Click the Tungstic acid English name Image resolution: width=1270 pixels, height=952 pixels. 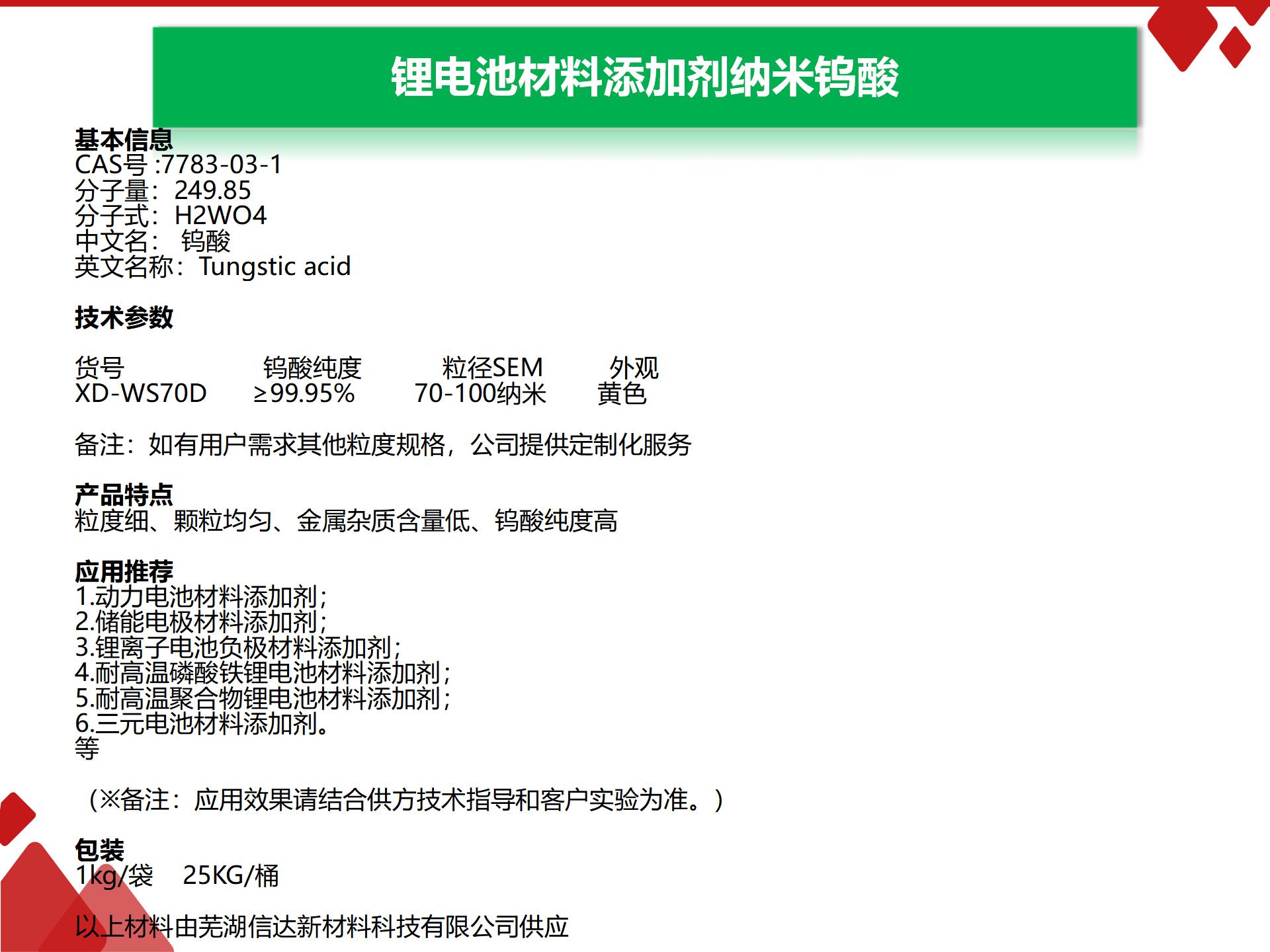pyautogui.click(x=275, y=266)
